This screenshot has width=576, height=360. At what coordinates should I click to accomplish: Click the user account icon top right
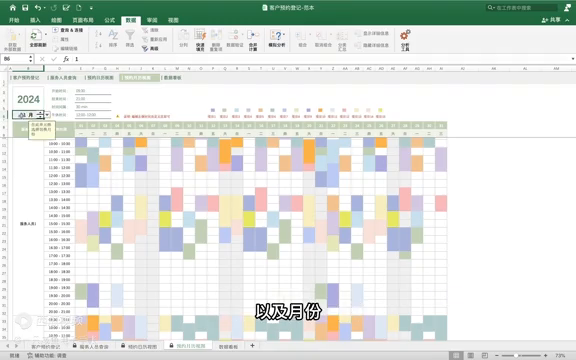tap(567, 7)
